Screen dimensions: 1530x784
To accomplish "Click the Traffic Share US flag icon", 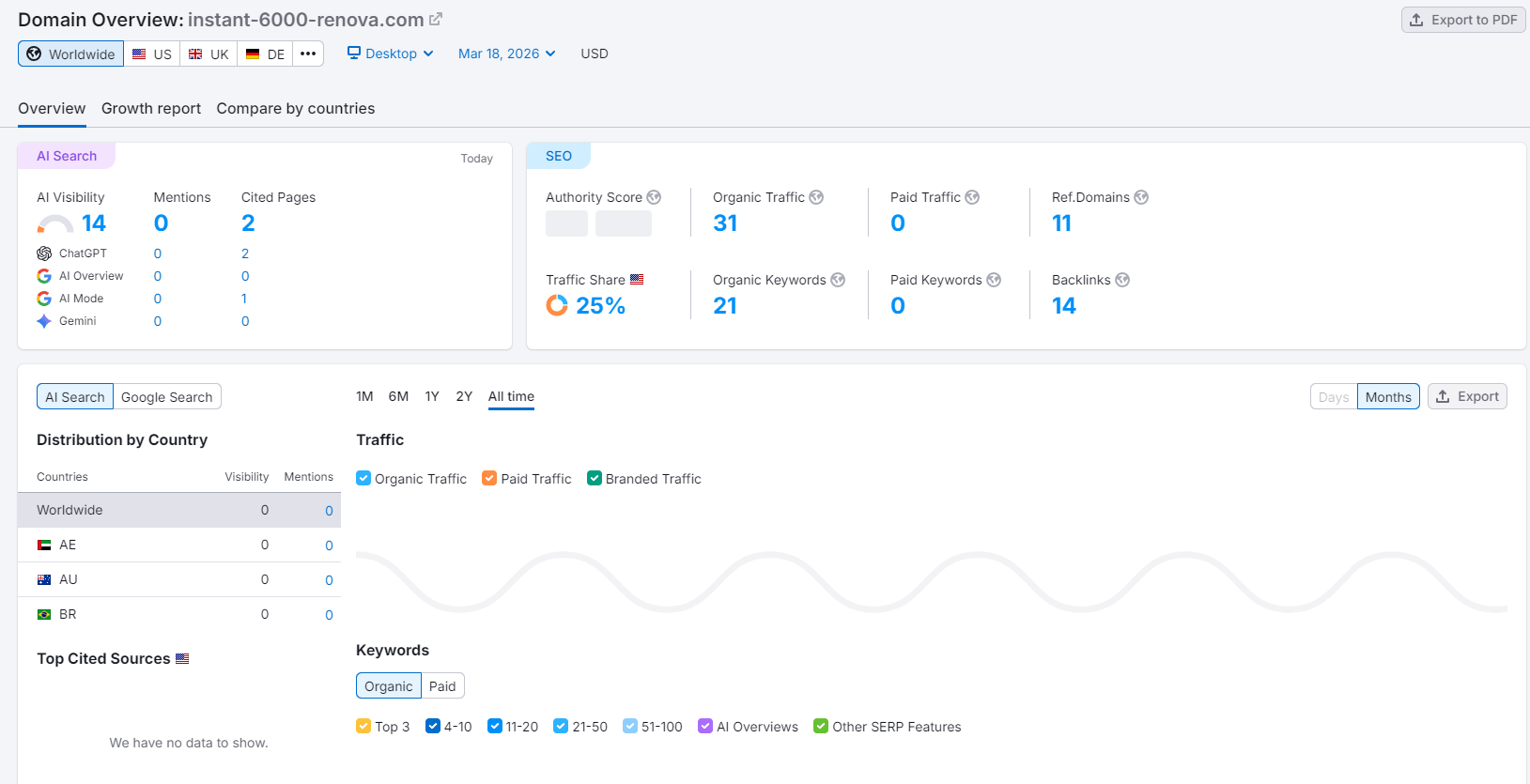I will 637,280.
